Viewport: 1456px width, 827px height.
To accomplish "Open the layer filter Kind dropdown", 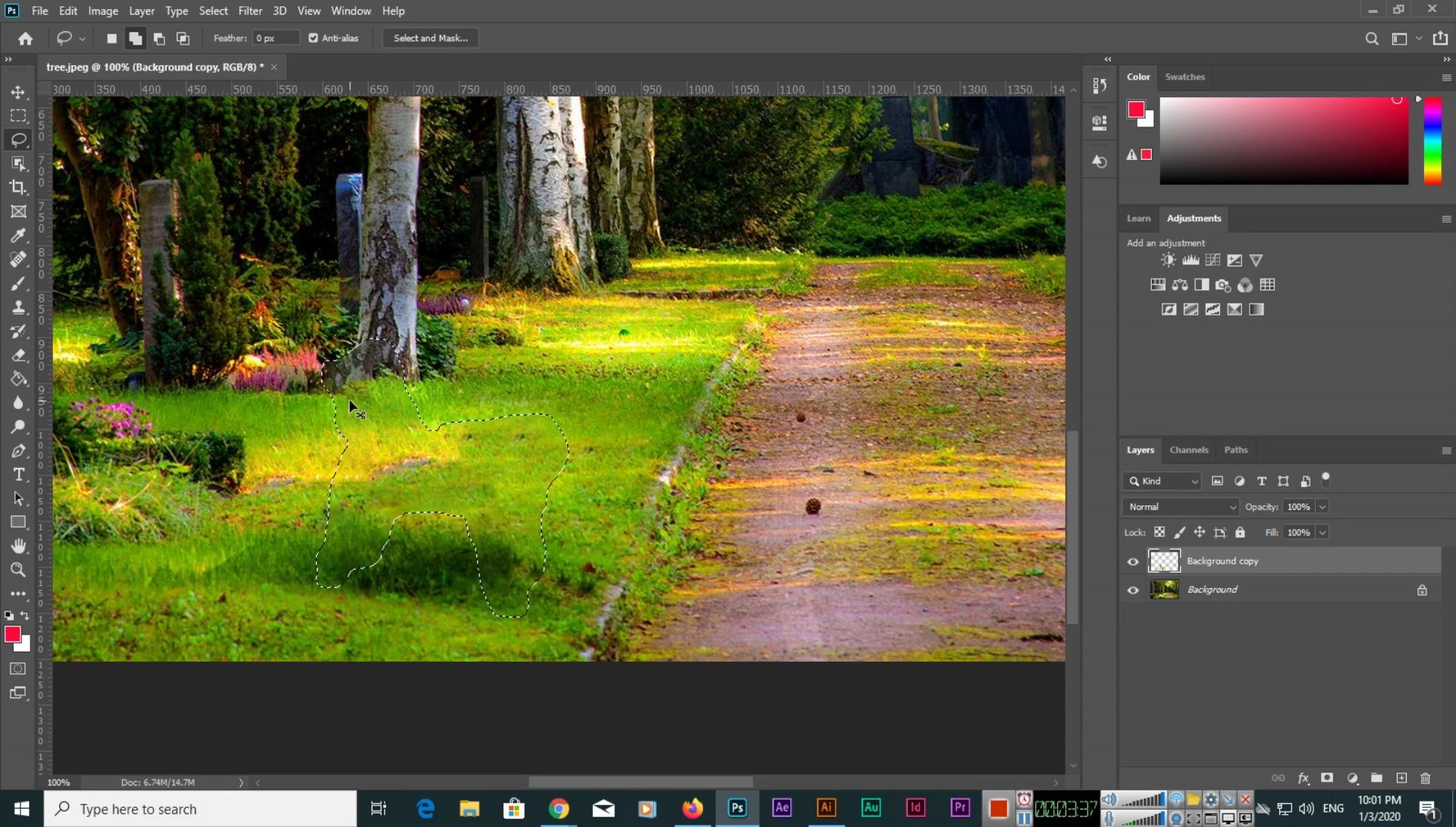I will [1162, 481].
